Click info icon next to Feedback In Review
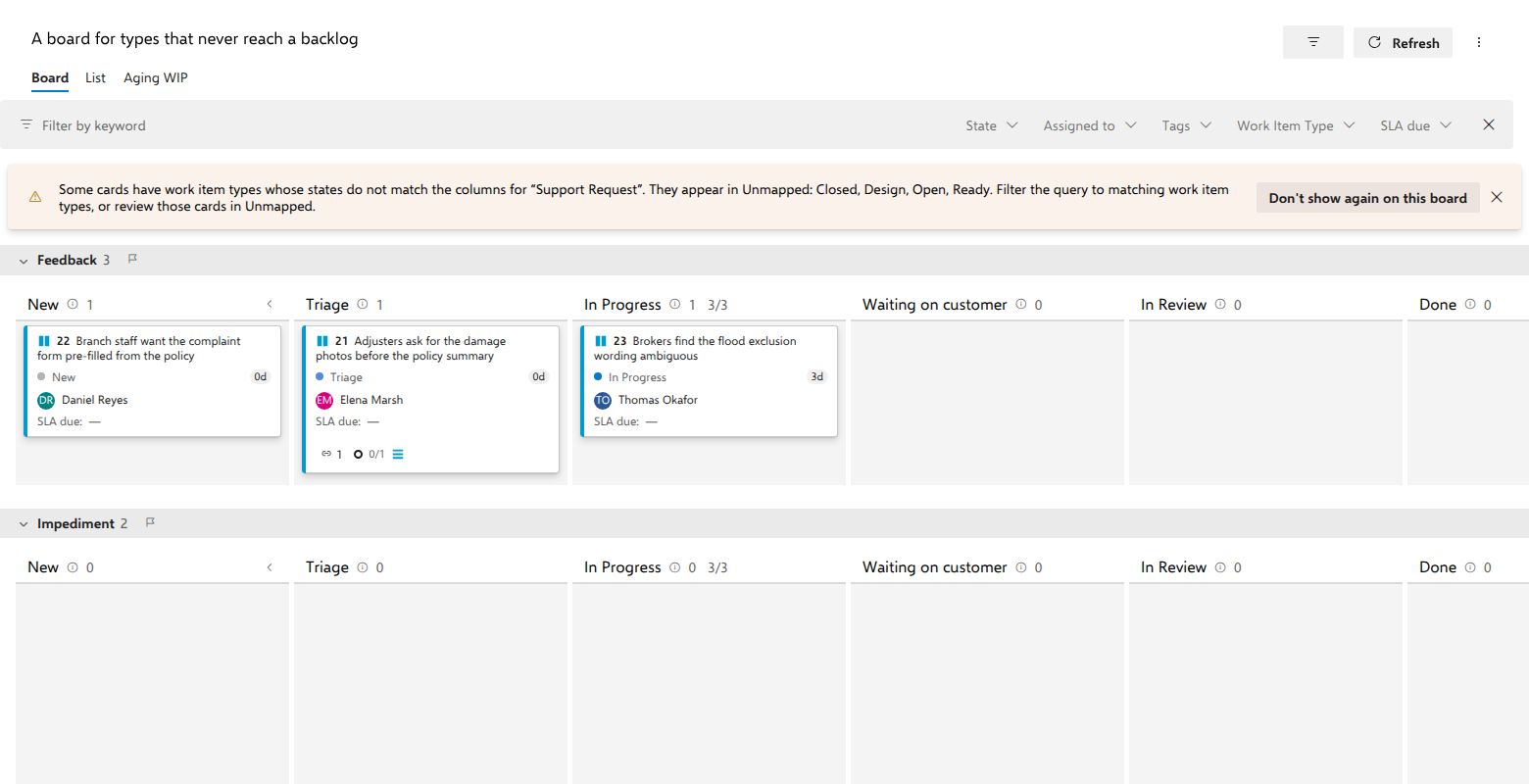 [1220, 304]
